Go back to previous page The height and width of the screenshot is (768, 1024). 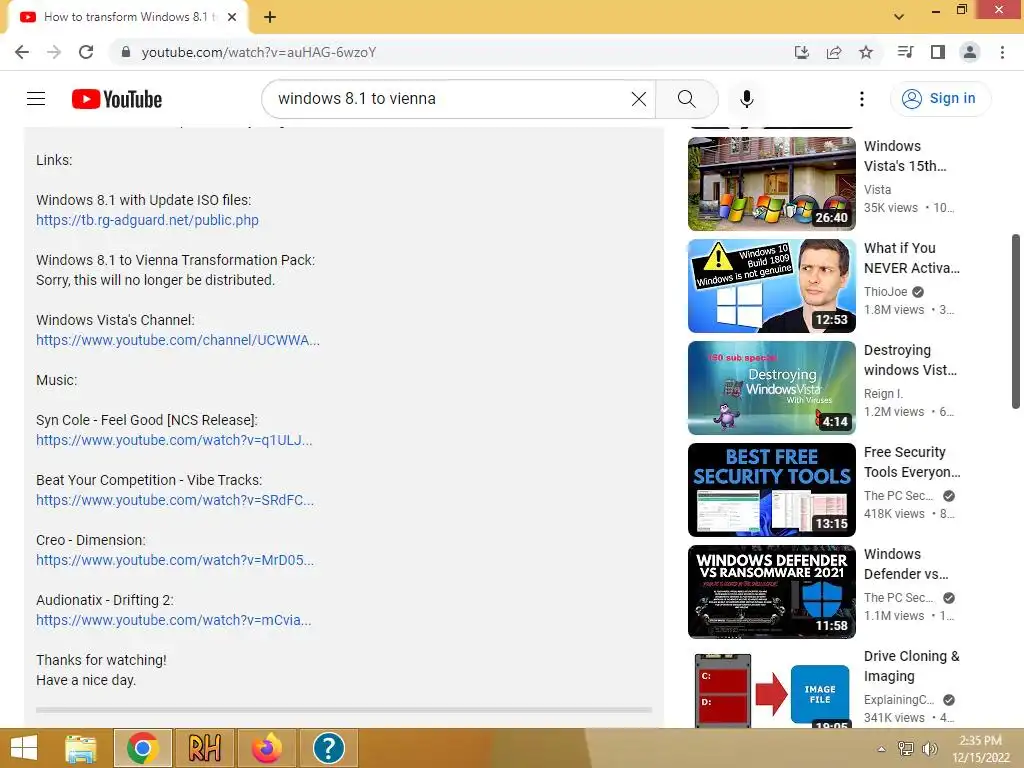[x=22, y=52]
